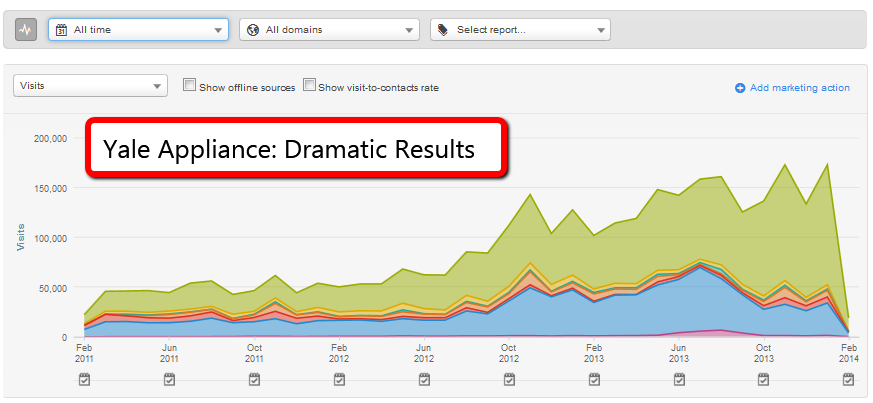This screenshot has width=873, height=403.
Task: Click marketing action calendar icon under Oct 2013
Action: [x=764, y=380]
